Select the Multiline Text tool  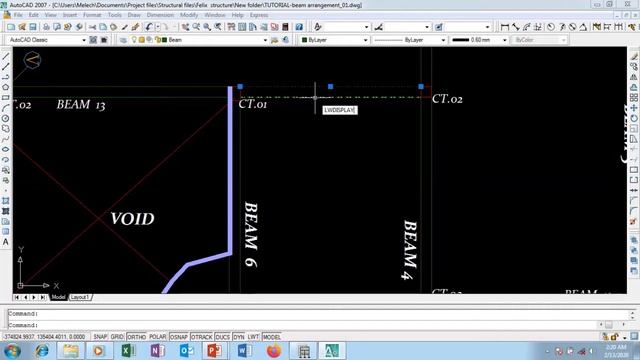coord(6,242)
